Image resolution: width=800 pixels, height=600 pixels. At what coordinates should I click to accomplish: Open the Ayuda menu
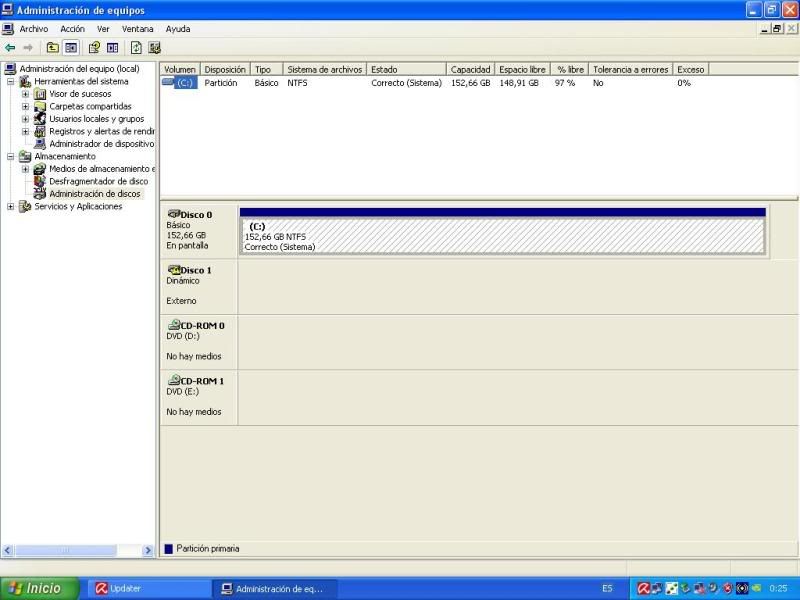(178, 29)
